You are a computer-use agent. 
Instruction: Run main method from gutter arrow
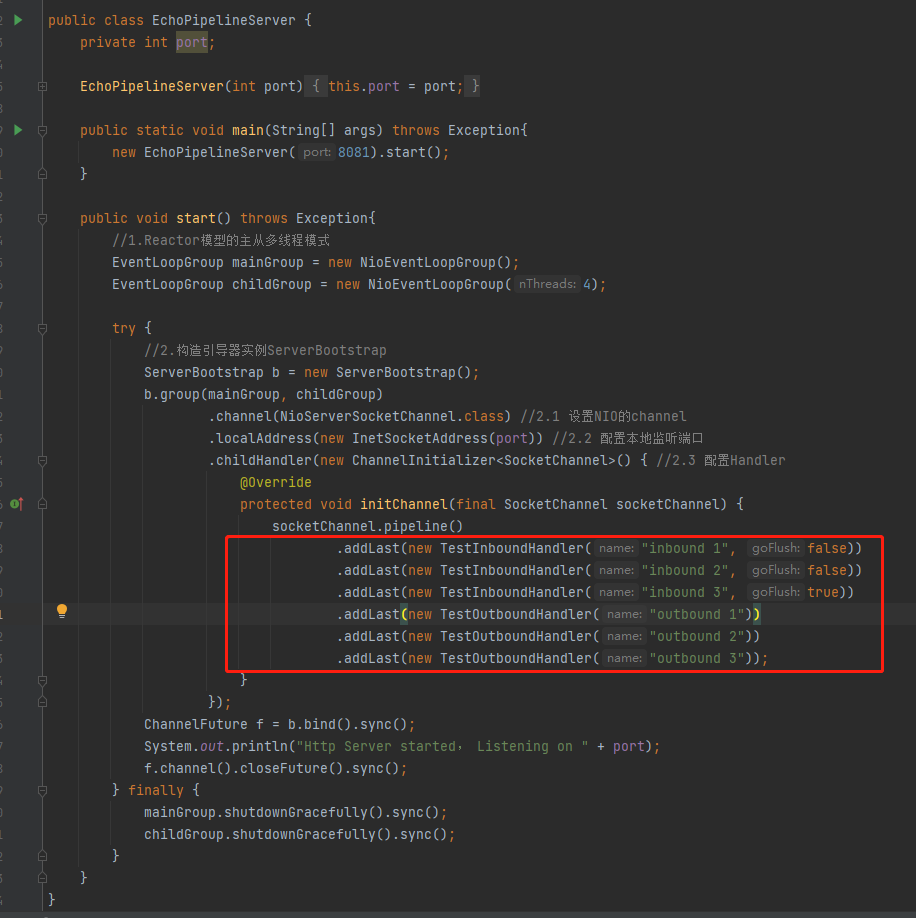[18, 130]
